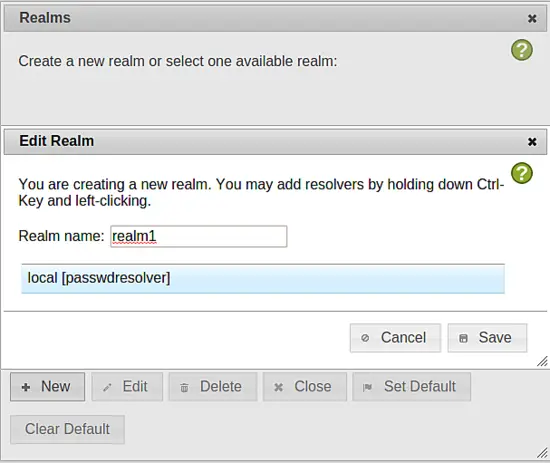550x463 pixels.
Task: Delete the selected realm
Action: pyautogui.click(x=213, y=387)
